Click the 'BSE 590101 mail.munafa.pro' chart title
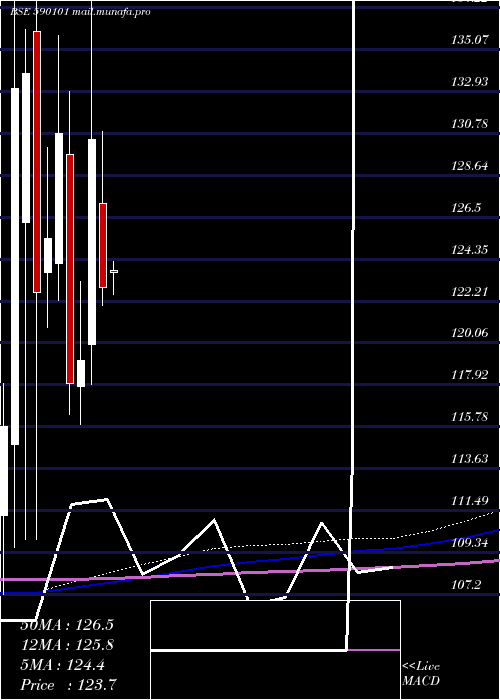The height and width of the screenshot is (700, 500). 80,12
